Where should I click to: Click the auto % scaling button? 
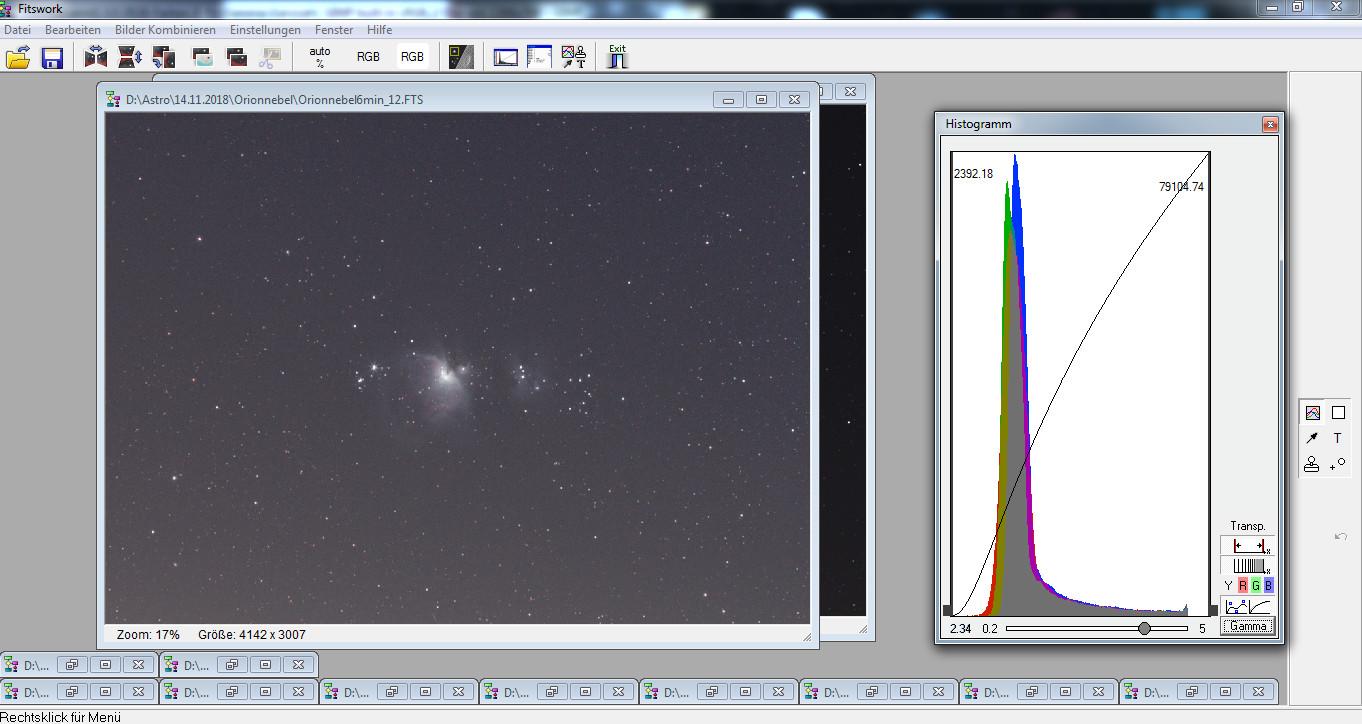320,57
